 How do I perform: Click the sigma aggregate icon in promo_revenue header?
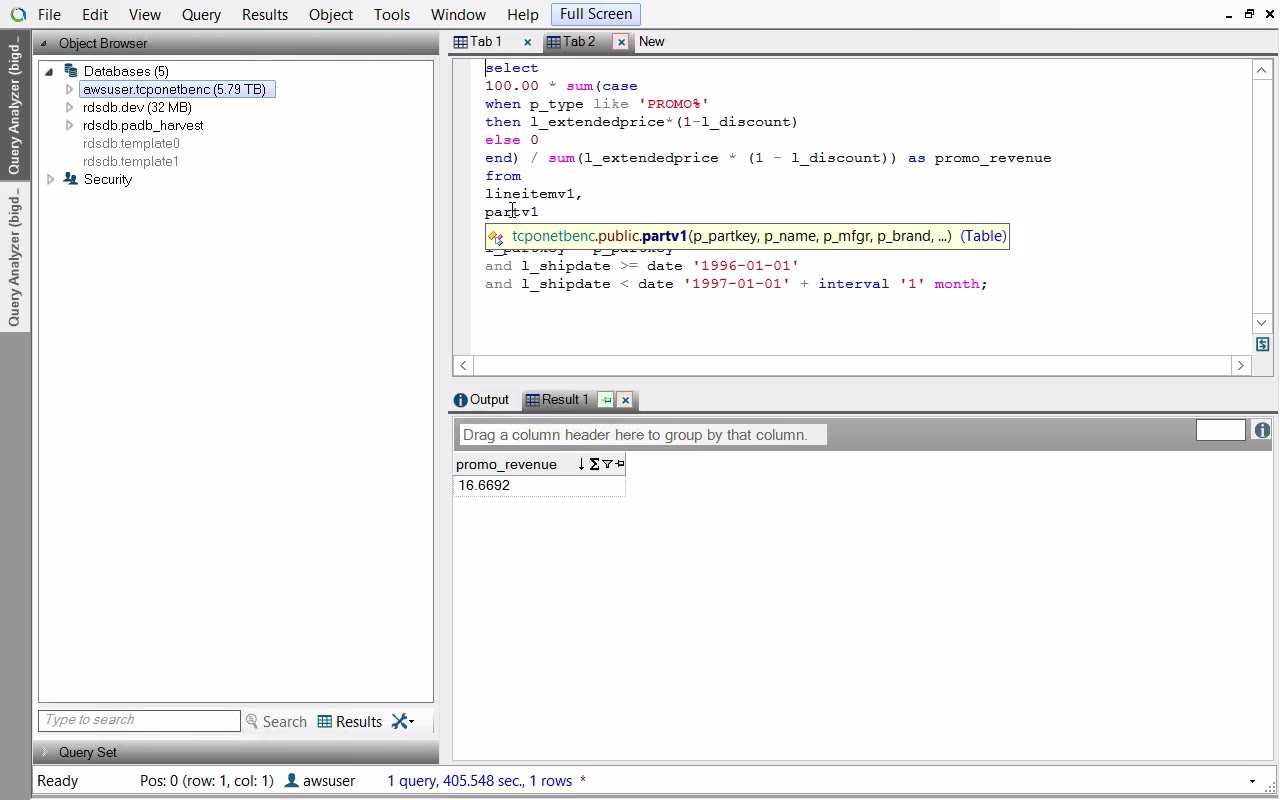pos(594,464)
